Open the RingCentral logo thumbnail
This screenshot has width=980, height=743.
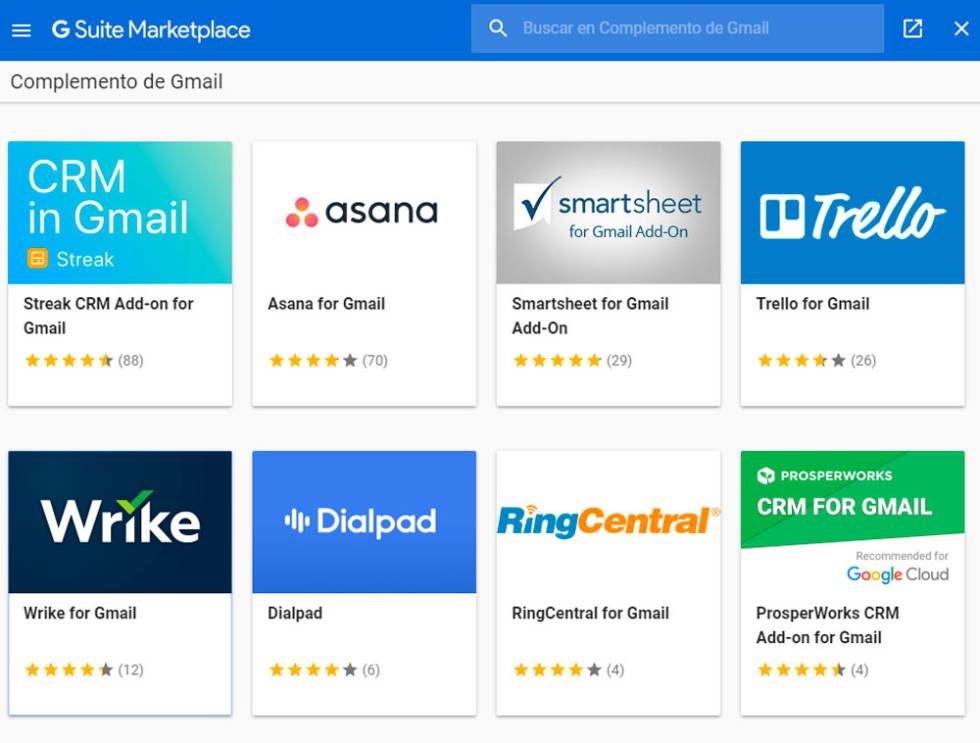(609, 522)
